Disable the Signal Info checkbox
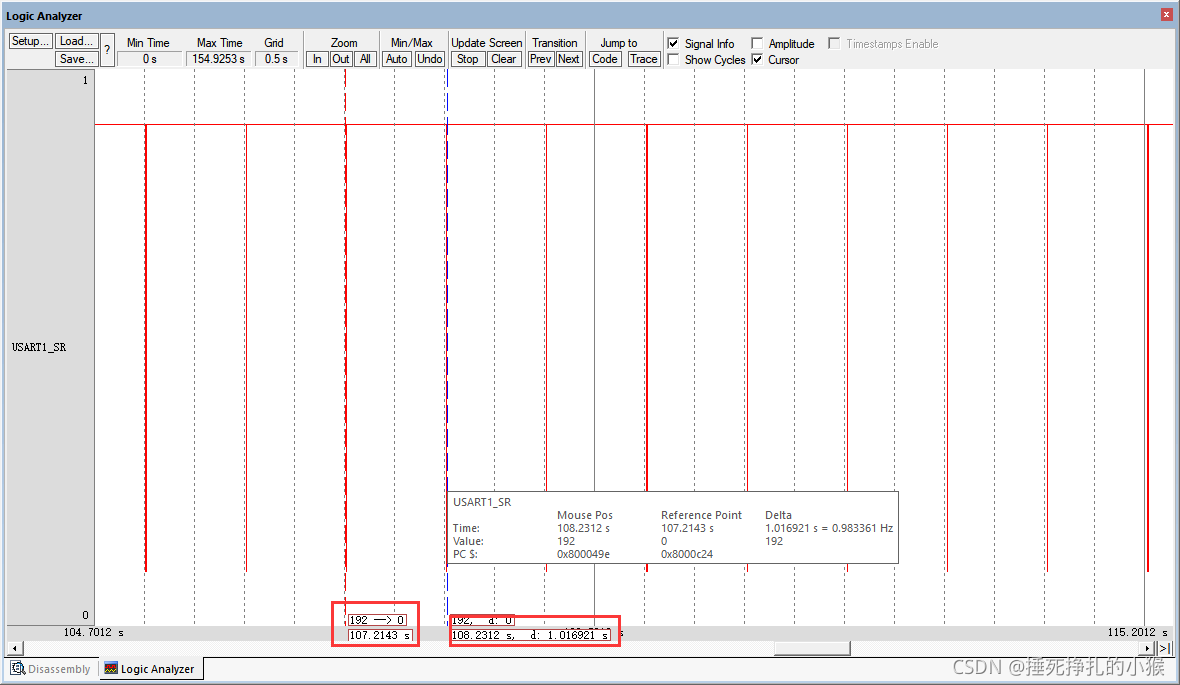1180x685 pixels. [674, 44]
